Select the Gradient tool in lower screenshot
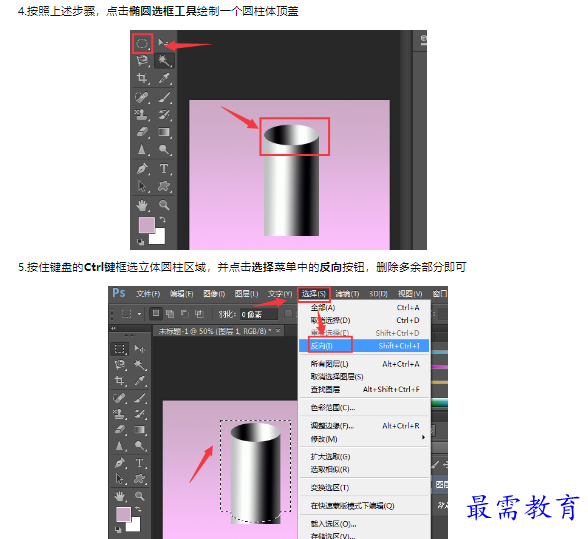Image resolution: width=588 pixels, height=539 pixels. [140, 429]
